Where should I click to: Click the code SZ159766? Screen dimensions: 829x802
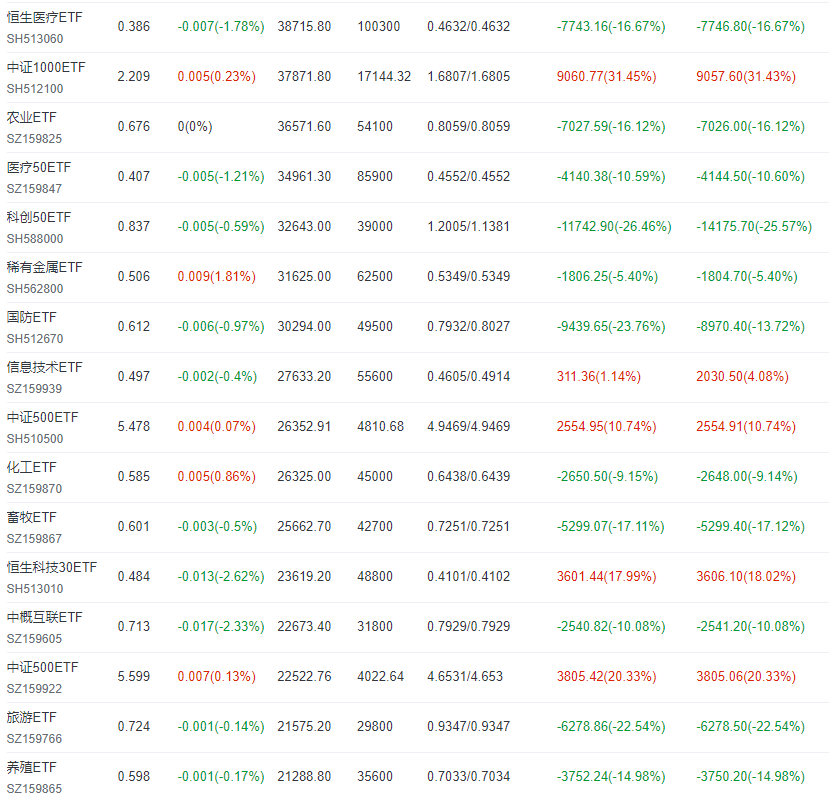pos(34,739)
